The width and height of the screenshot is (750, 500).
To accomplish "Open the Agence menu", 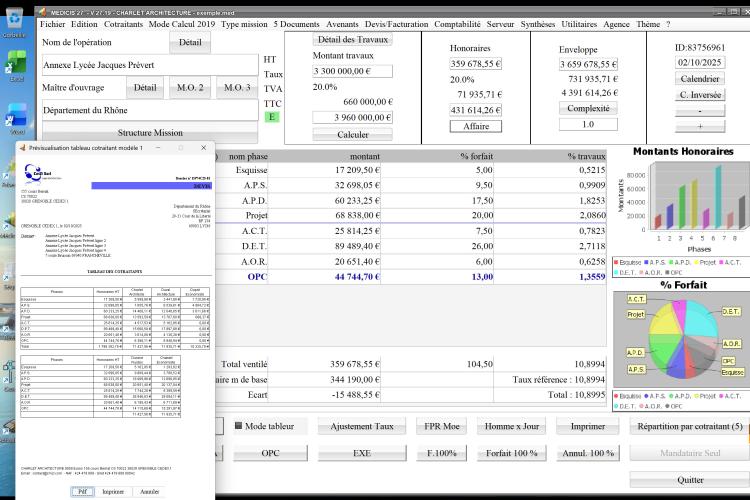I will click(x=616, y=24).
